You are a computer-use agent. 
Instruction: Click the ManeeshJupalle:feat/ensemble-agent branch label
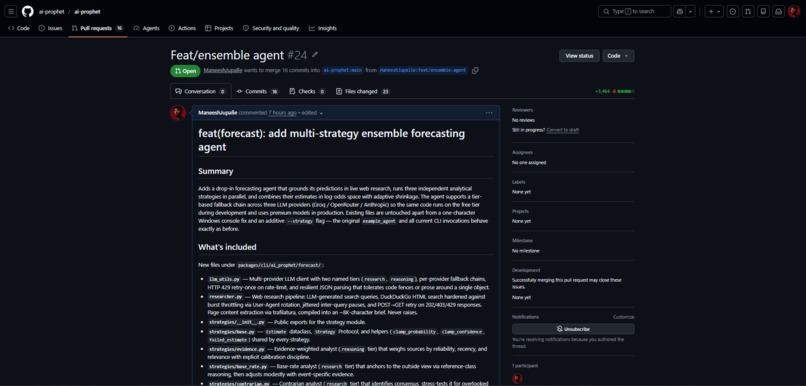click(x=423, y=70)
